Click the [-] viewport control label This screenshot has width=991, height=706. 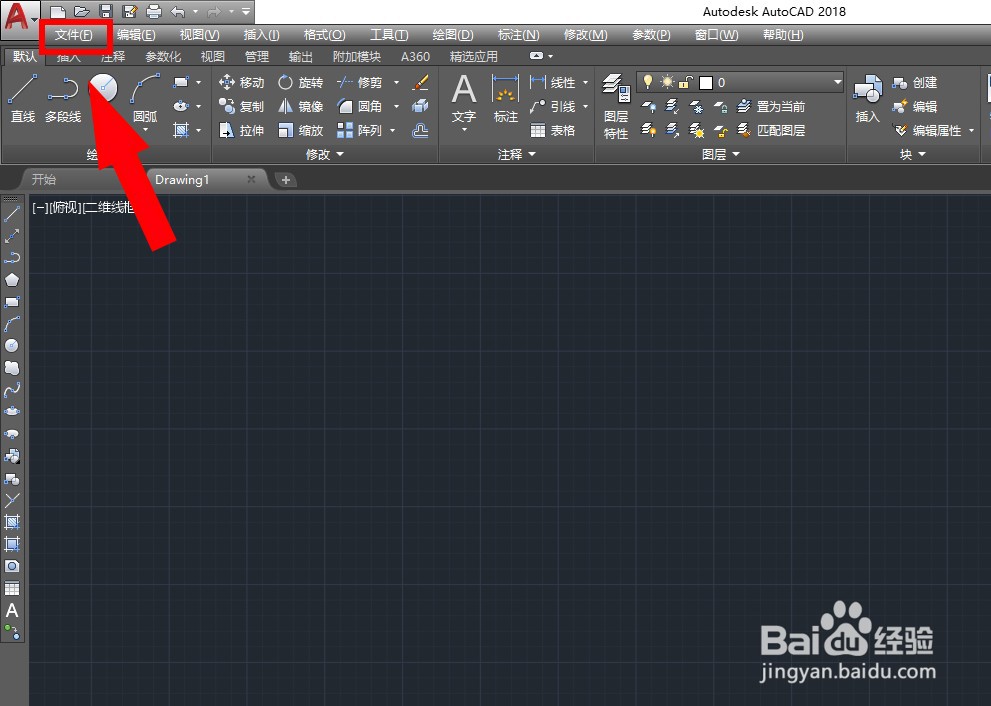(x=40, y=207)
